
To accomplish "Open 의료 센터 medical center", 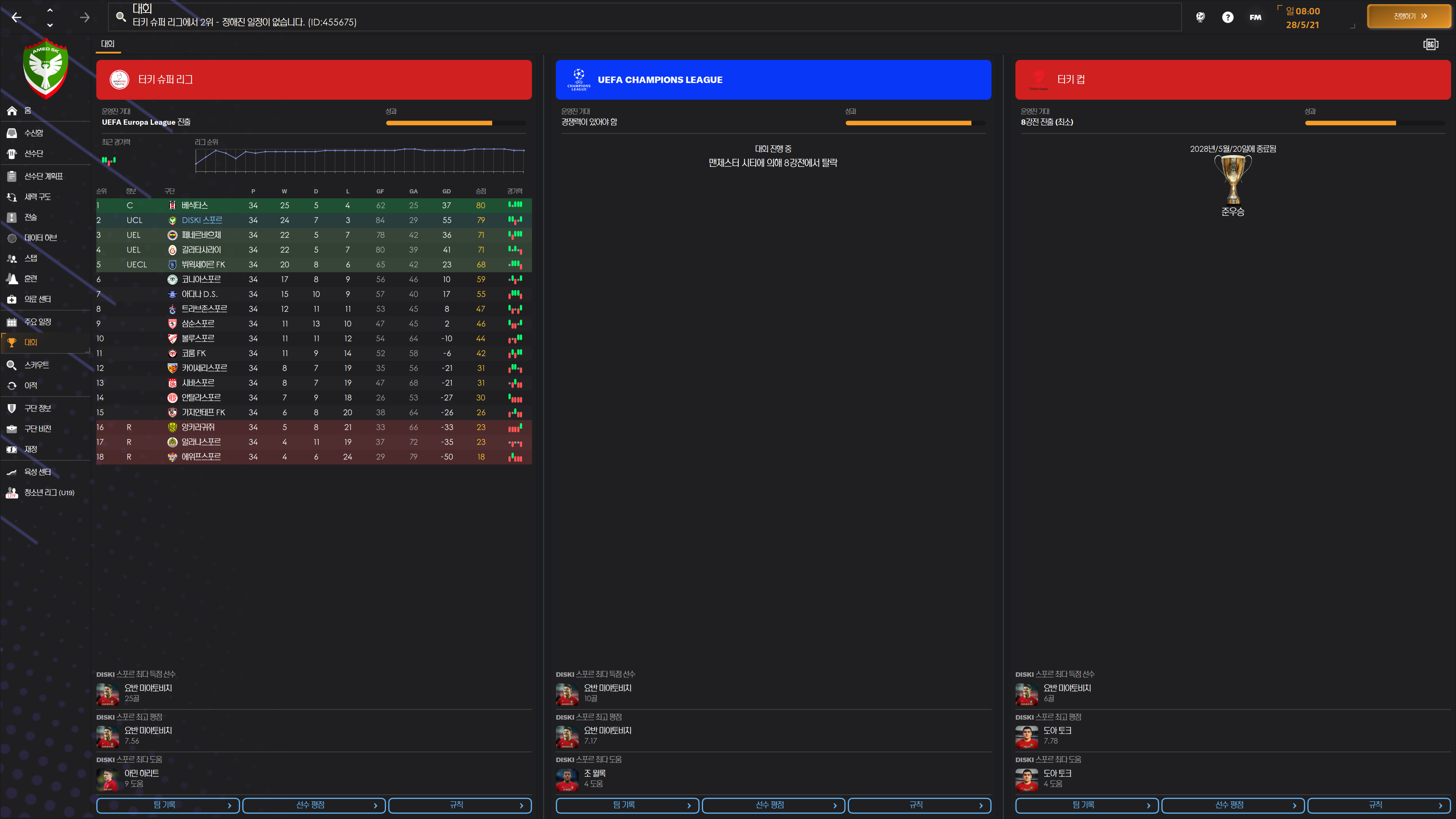I will pos(37,299).
